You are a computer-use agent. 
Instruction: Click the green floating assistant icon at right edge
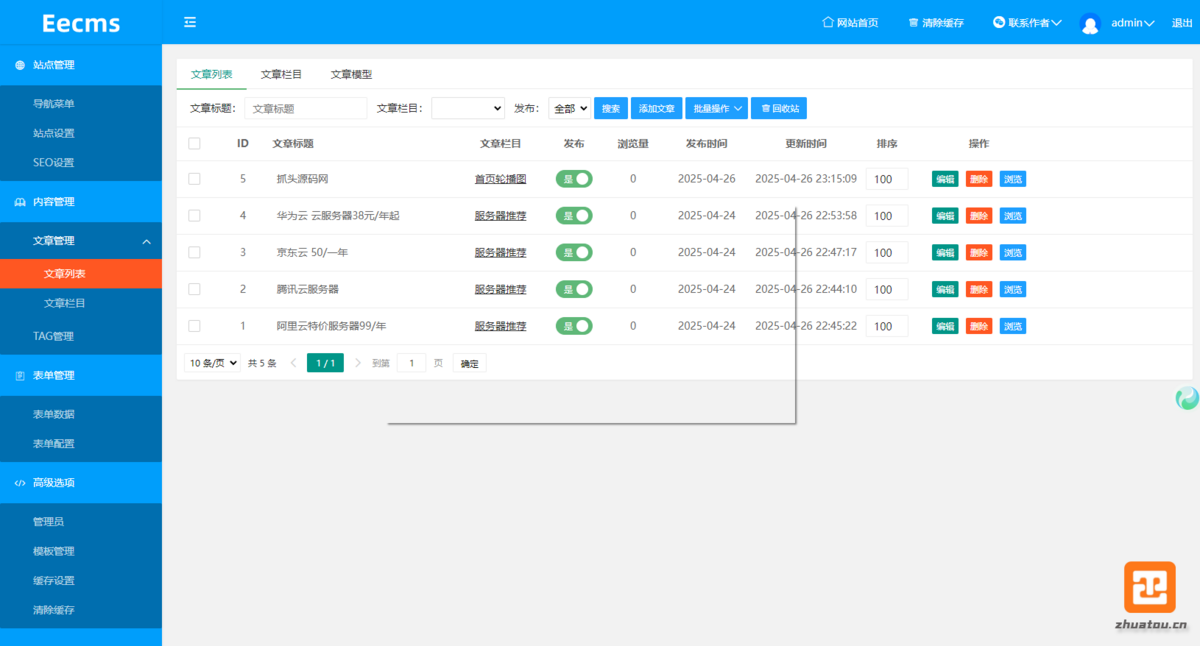(1187, 399)
